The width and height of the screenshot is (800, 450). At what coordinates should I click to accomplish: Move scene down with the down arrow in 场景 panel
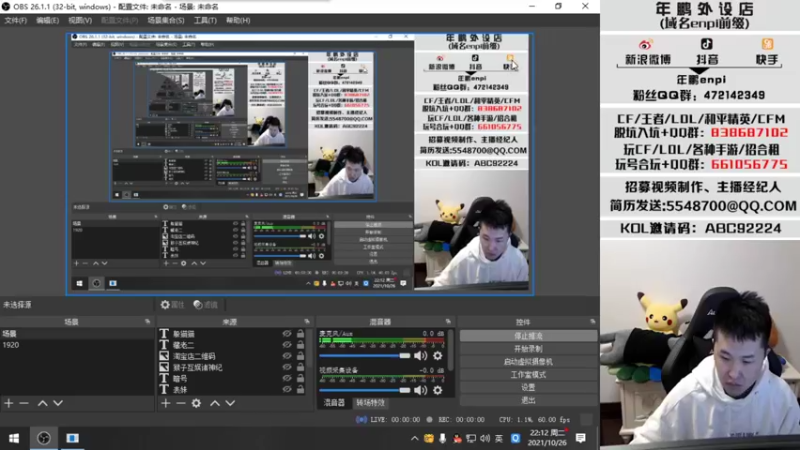[58, 403]
